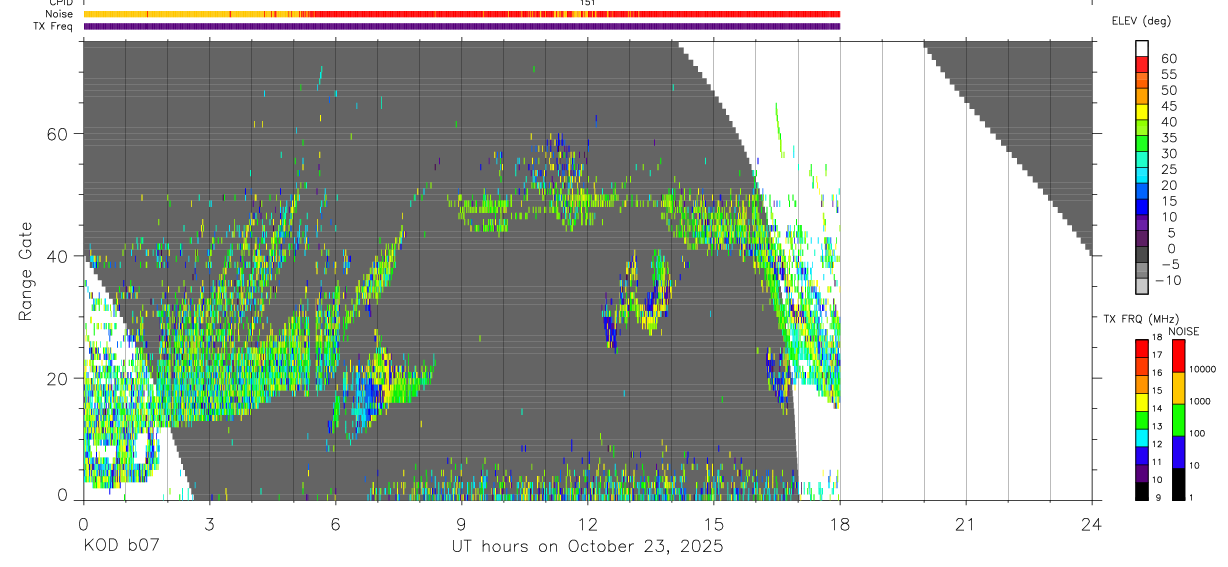
Task: Pick the light gray bottom segment of ELEV bar
Action: click(x=1142, y=287)
